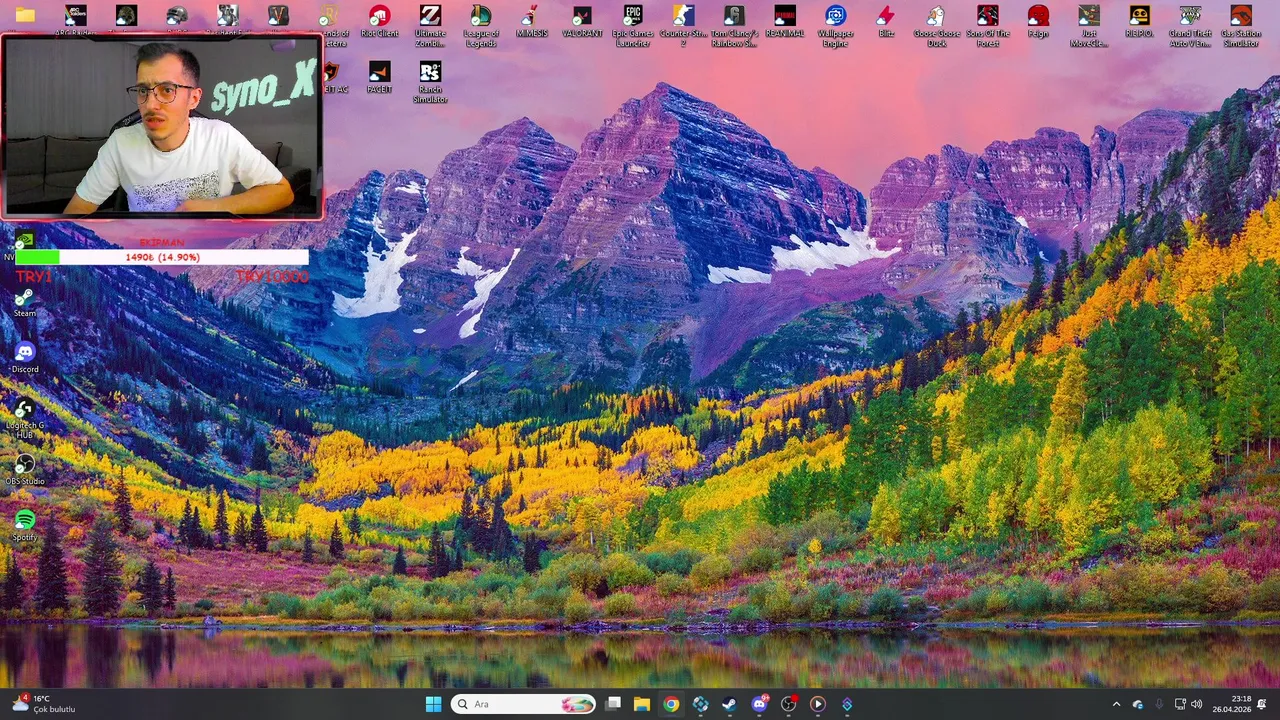
Task: Launch Wallpaper Engine shortcut
Action: [x=835, y=26]
